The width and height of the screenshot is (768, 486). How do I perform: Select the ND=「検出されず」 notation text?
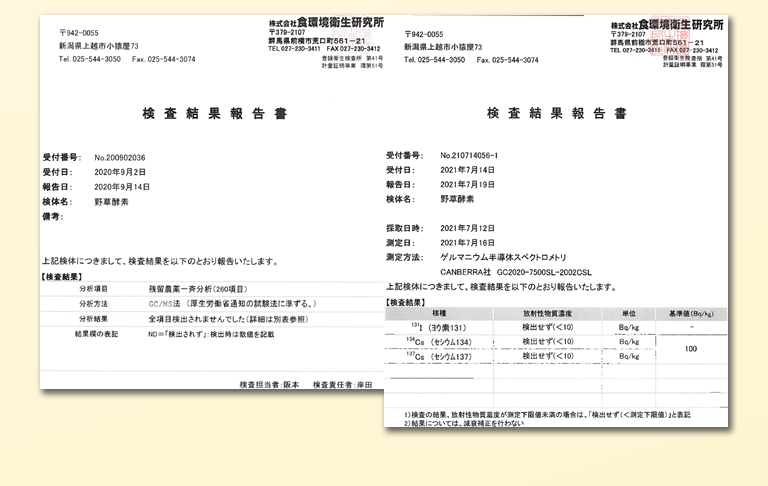[211, 335]
